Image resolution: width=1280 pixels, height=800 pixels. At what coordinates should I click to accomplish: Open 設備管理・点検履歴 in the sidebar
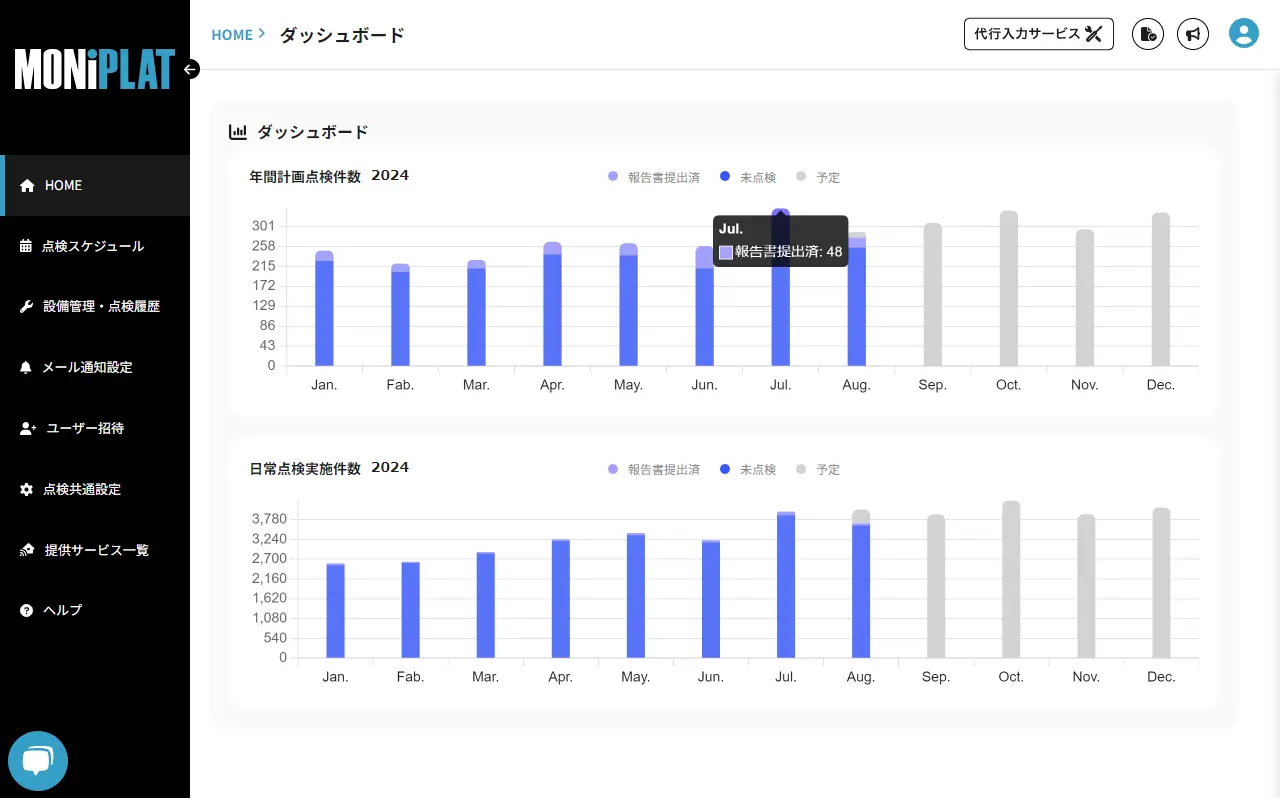coord(100,307)
